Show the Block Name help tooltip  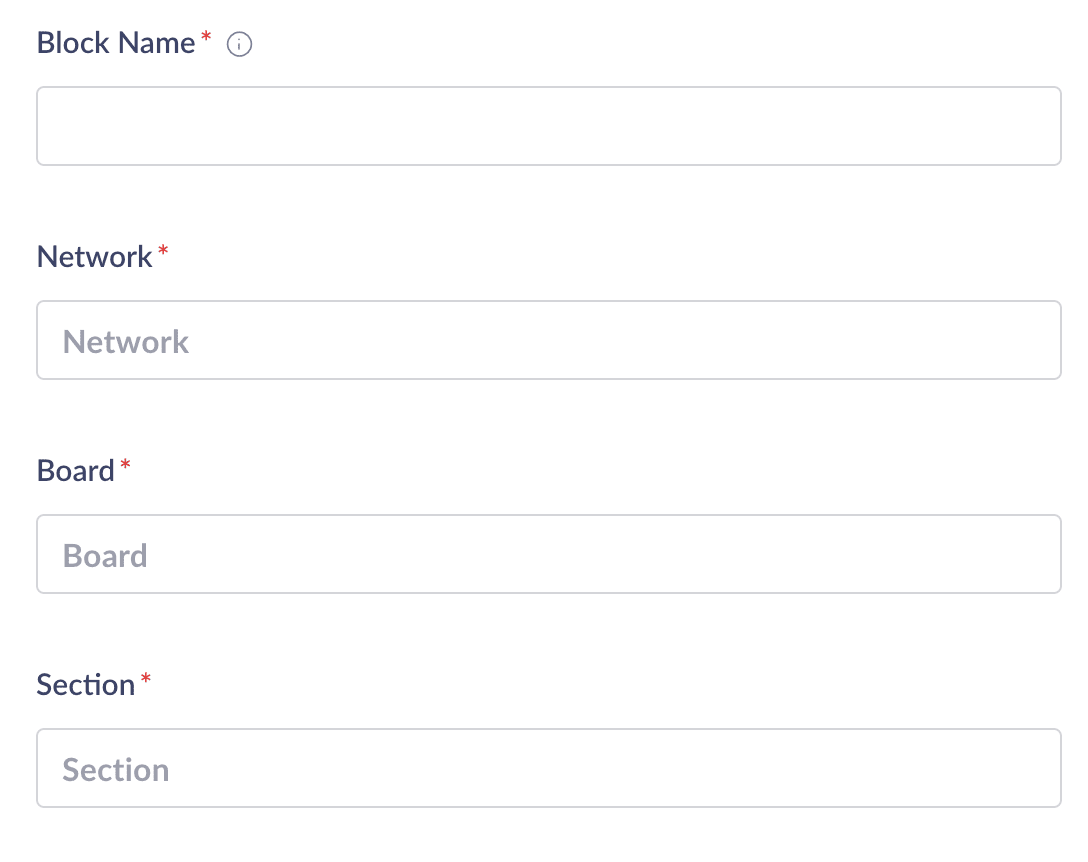pyautogui.click(x=239, y=44)
